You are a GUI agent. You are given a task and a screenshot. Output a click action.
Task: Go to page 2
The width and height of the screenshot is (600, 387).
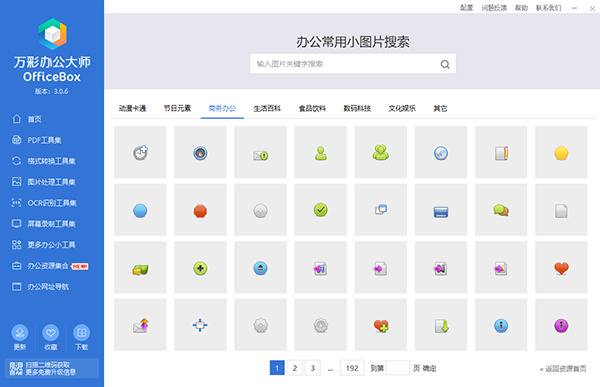tap(295, 368)
